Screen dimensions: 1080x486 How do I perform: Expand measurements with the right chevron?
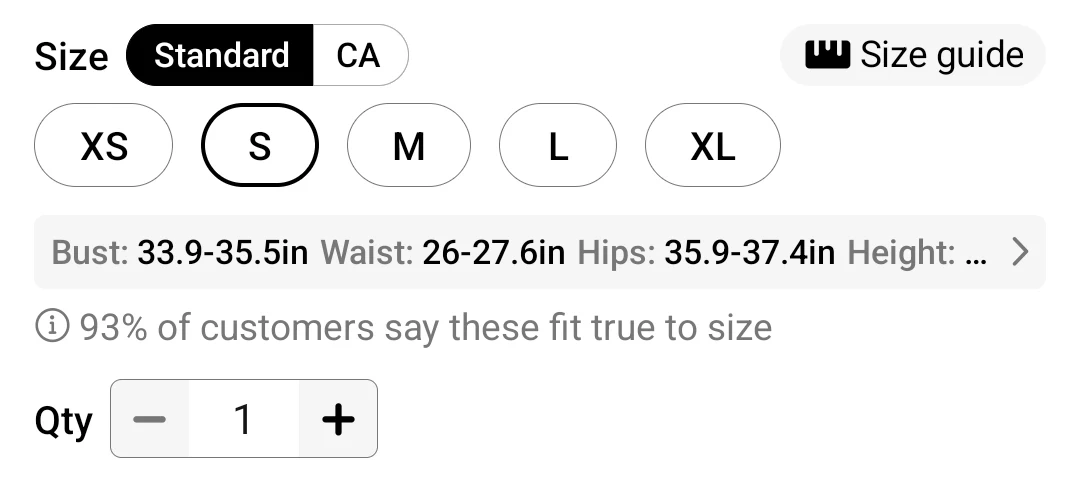coord(1019,252)
